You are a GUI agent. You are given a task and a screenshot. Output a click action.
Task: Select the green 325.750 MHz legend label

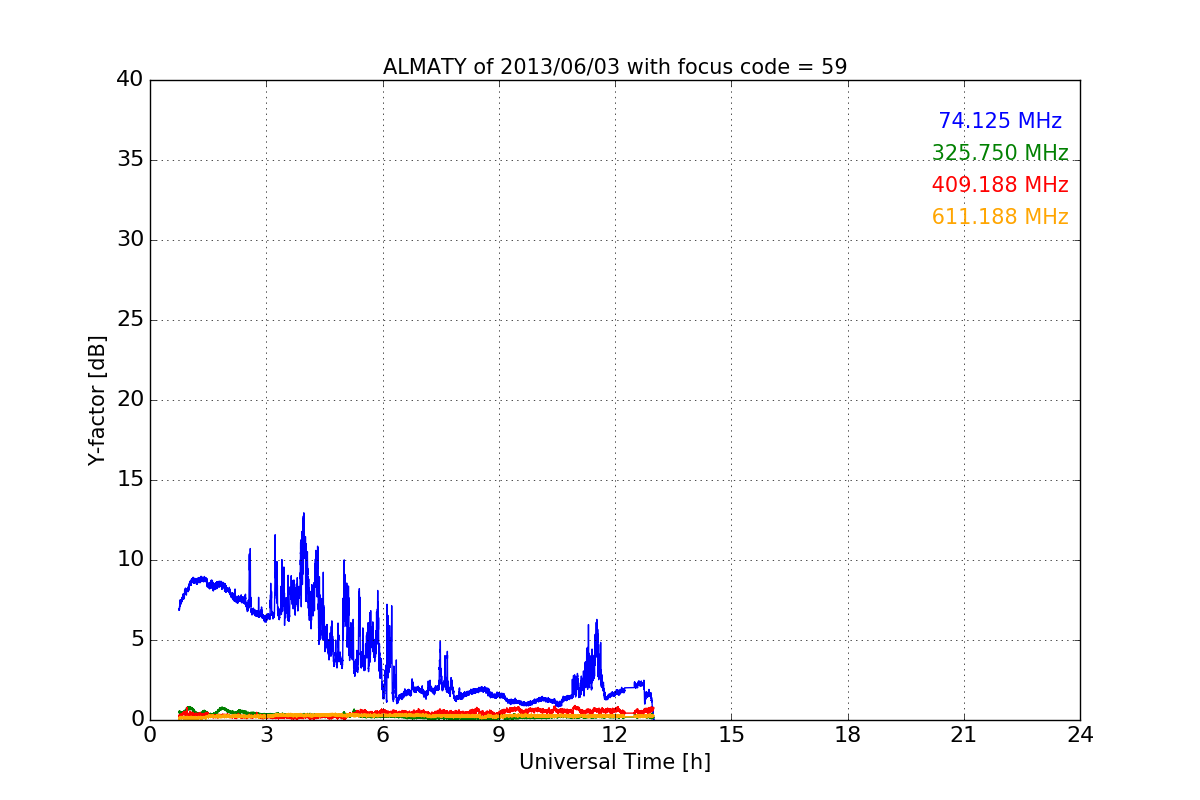coord(1000,153)
